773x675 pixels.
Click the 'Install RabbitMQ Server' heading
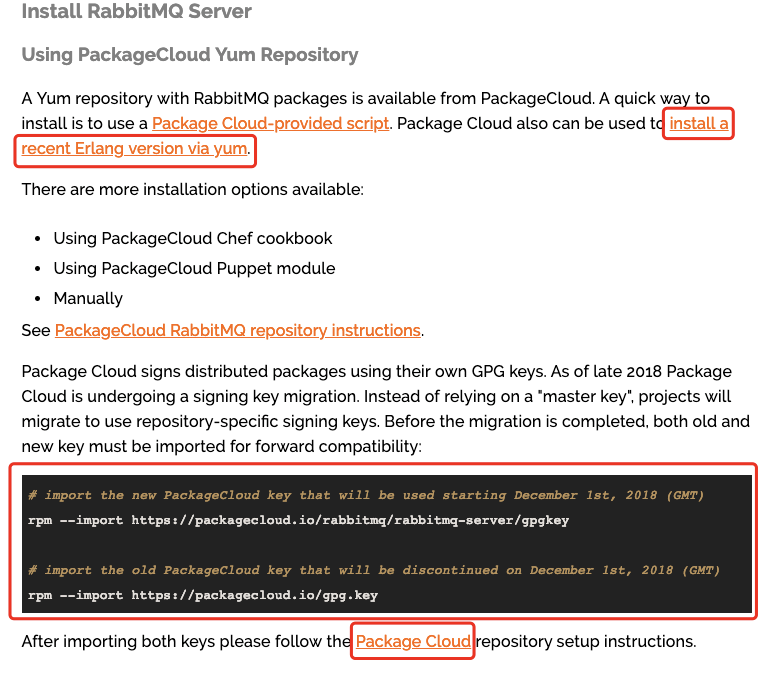click(137, 11)
